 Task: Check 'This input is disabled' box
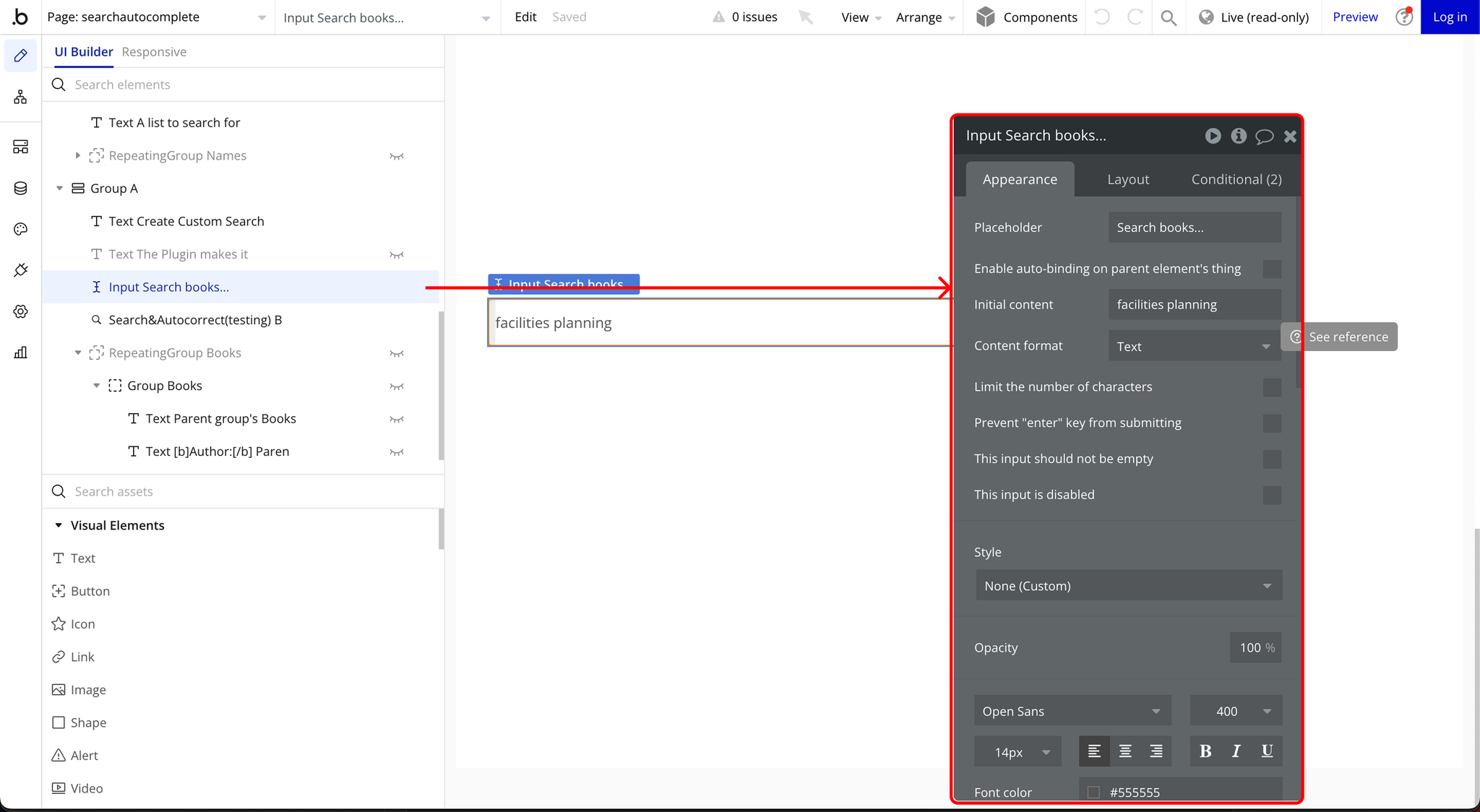(1272, 496)
